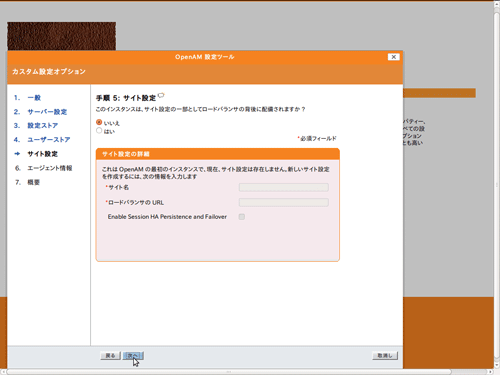
Task: Go to step 2 サーバー設定
Action: (47, 112)
